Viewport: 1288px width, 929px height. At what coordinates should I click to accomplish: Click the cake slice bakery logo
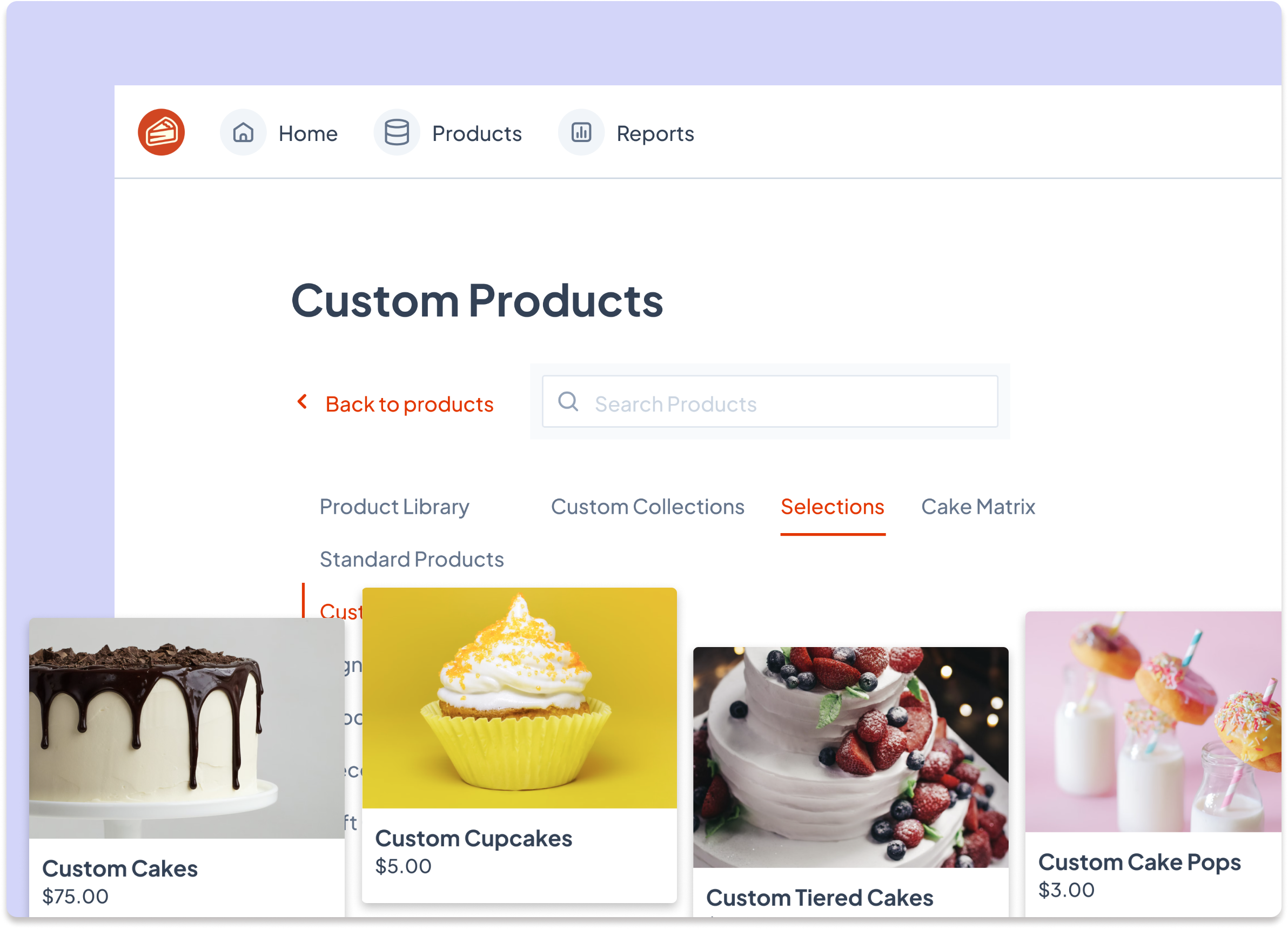pos(162,132)
